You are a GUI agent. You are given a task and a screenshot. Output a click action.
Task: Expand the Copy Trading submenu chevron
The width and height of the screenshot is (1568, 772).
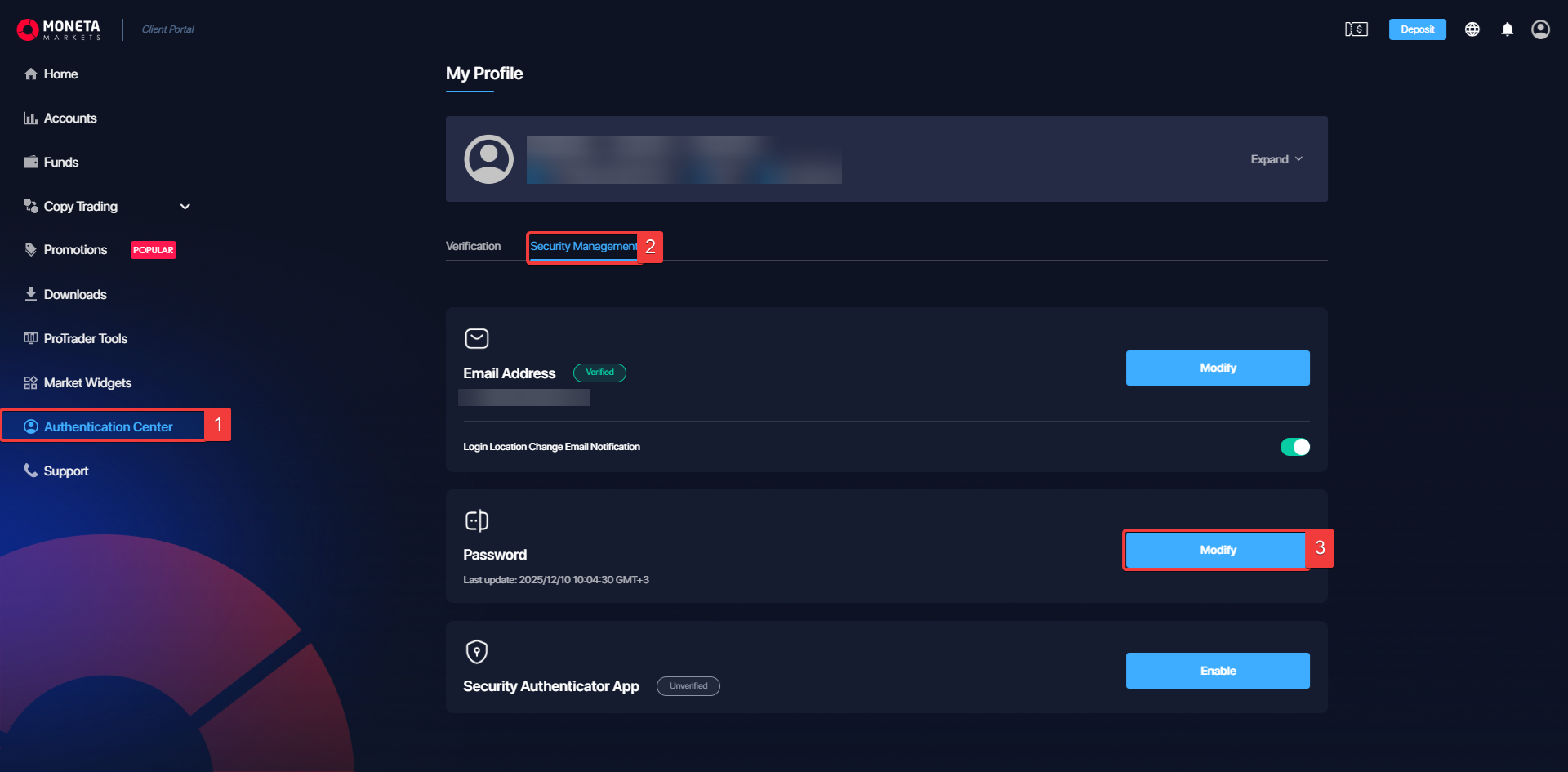point(185,206)
